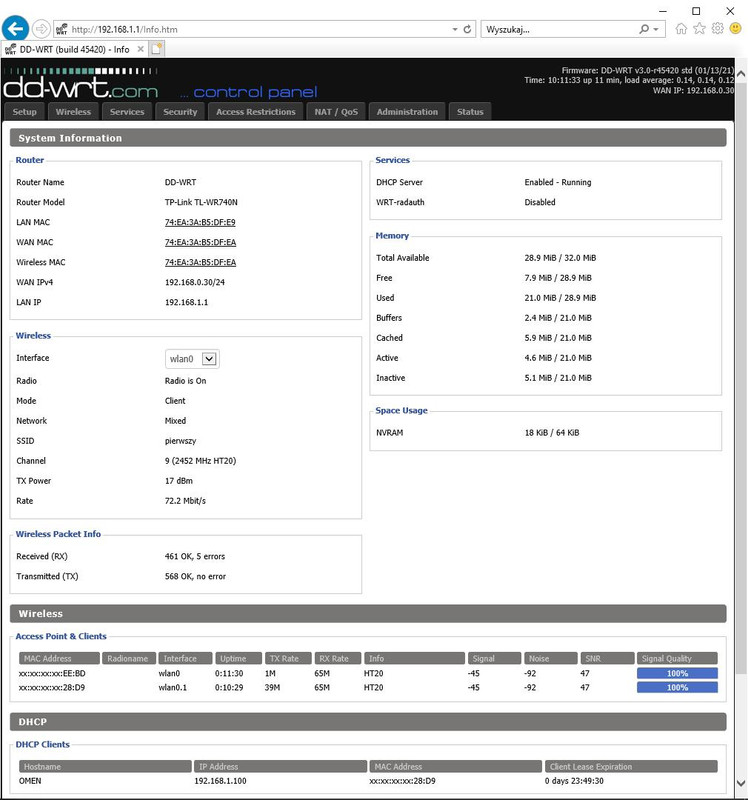The image size is (748, 800).
Task: Click the 192.168.1.100 DHCP client IP
Action: [x=220, y=781]
